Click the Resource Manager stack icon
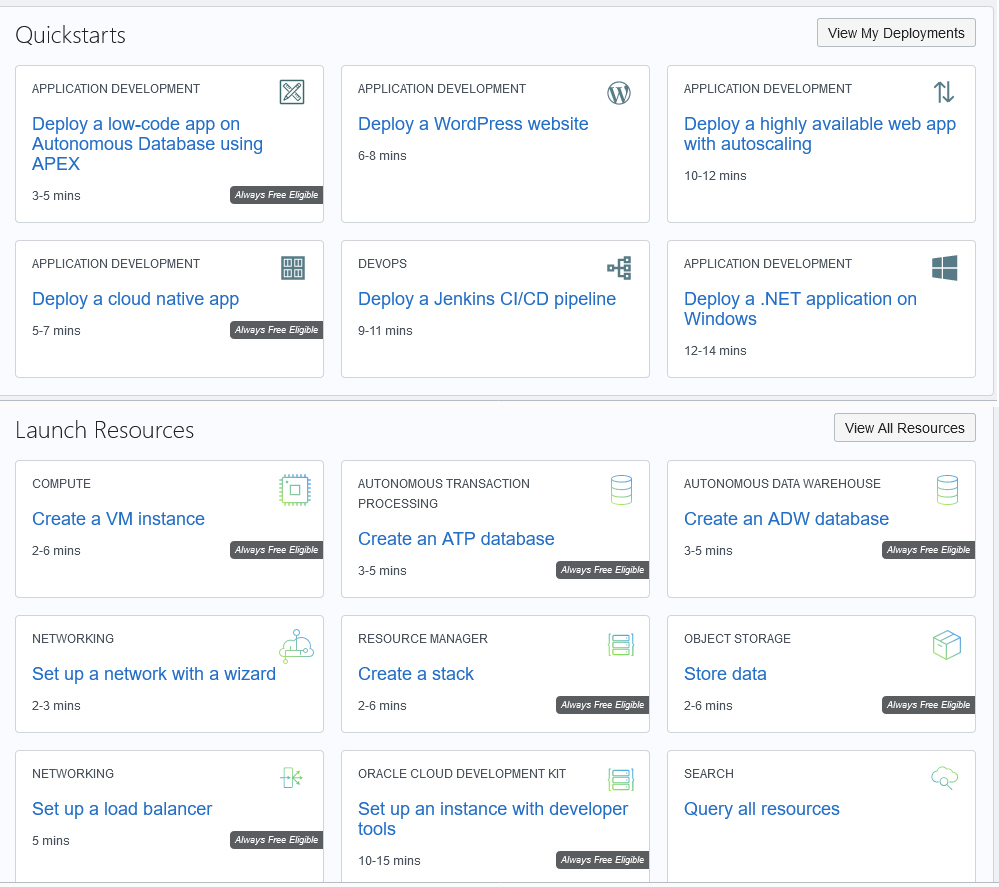The width and height of the screenshot is (999, 887). click(x=621, y=645)
